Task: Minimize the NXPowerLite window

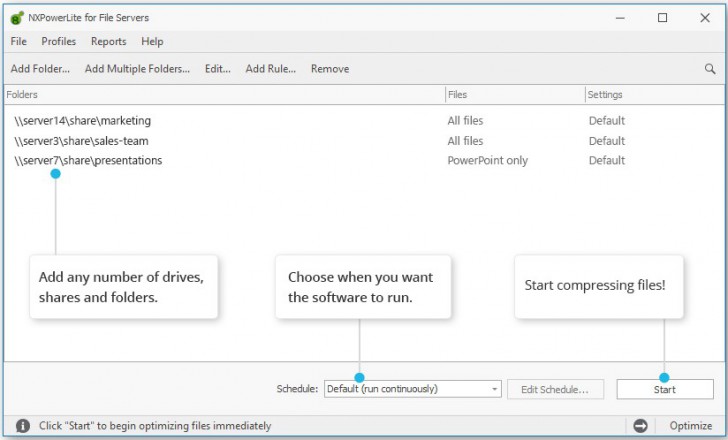Action: point(620,18)
